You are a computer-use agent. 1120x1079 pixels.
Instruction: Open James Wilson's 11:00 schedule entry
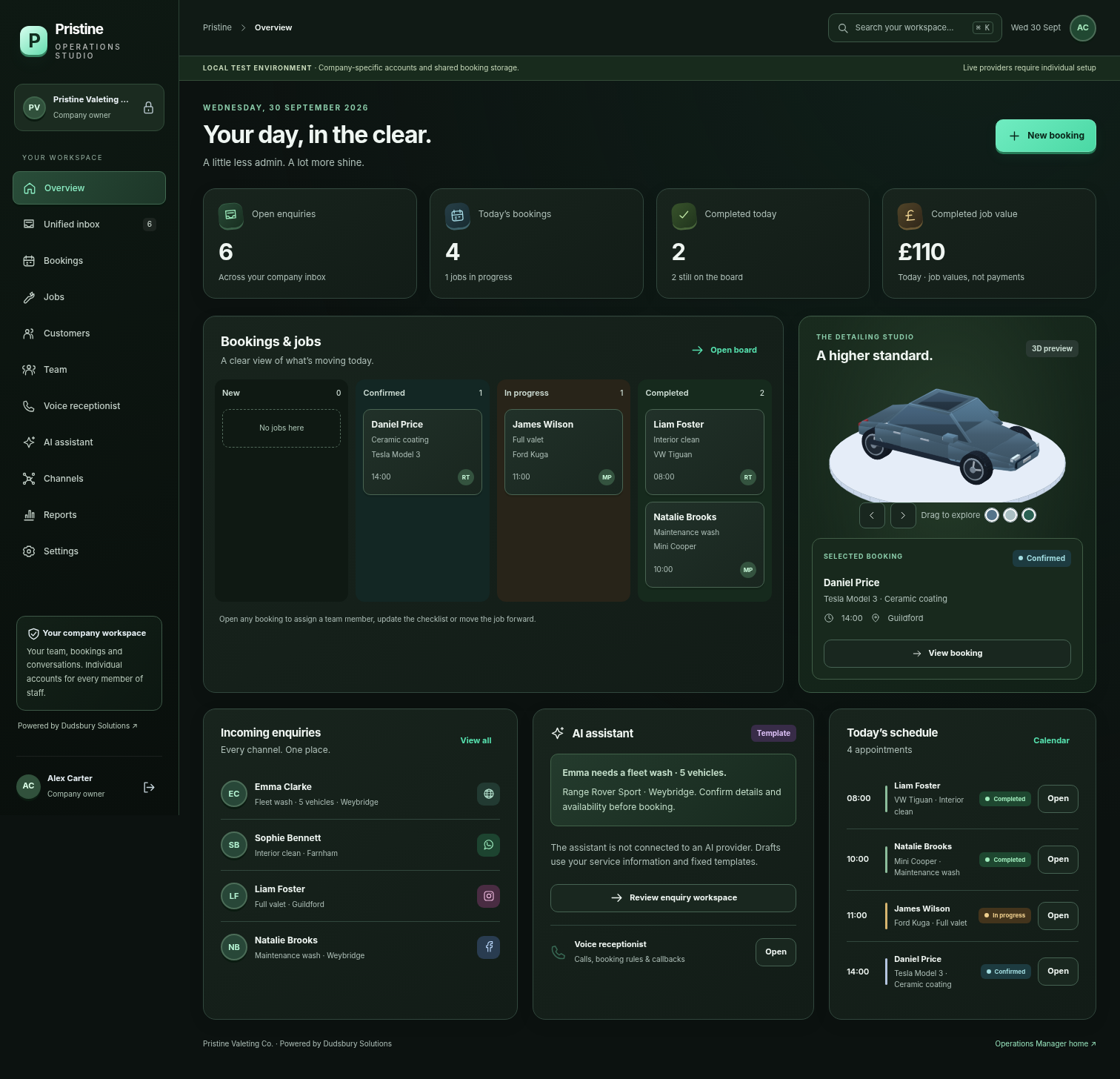tap(1058, 915)
